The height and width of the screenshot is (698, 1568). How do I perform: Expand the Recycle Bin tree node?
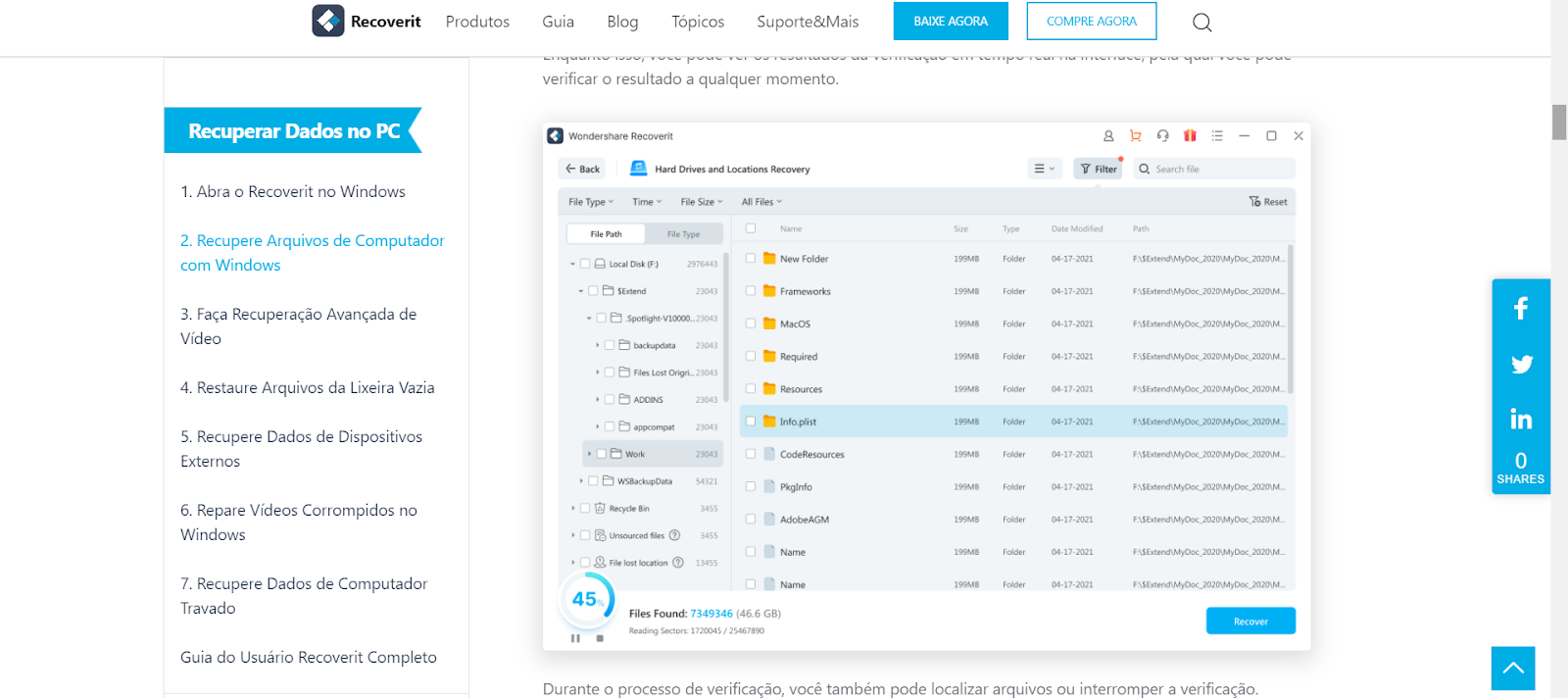pyautogui.click(x=573, y=509)
